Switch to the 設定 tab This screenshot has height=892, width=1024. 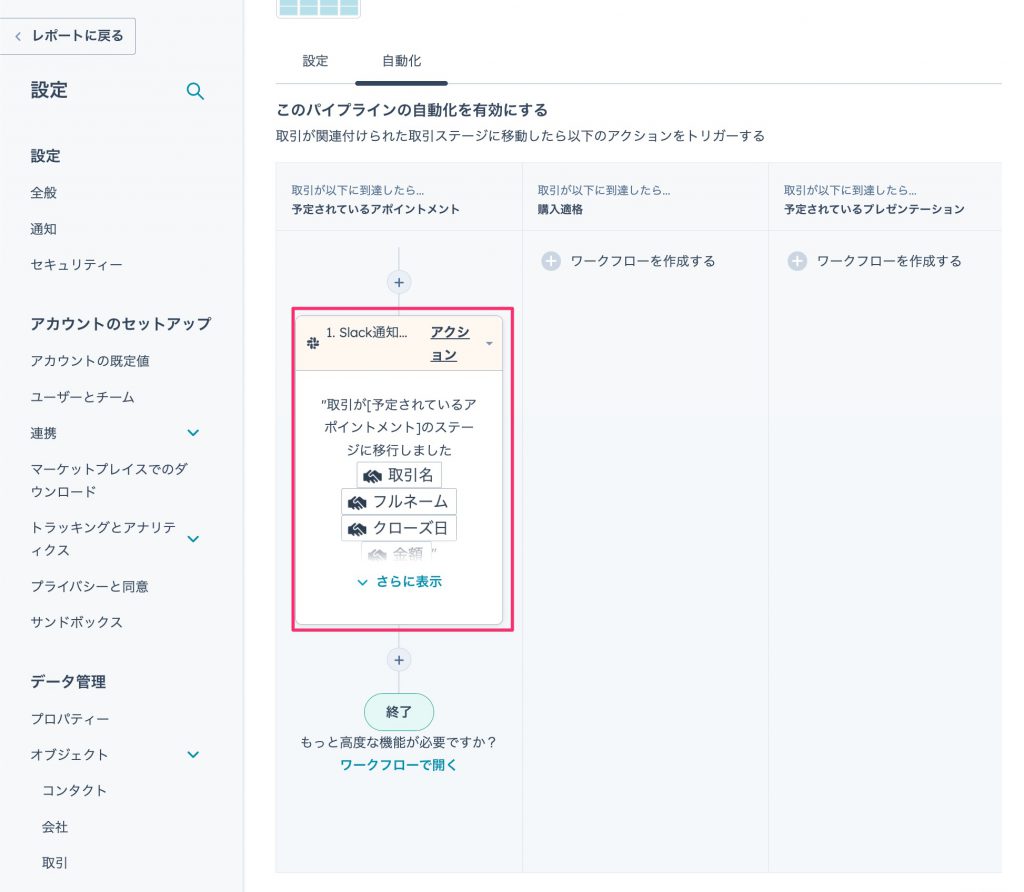[315, 61]
